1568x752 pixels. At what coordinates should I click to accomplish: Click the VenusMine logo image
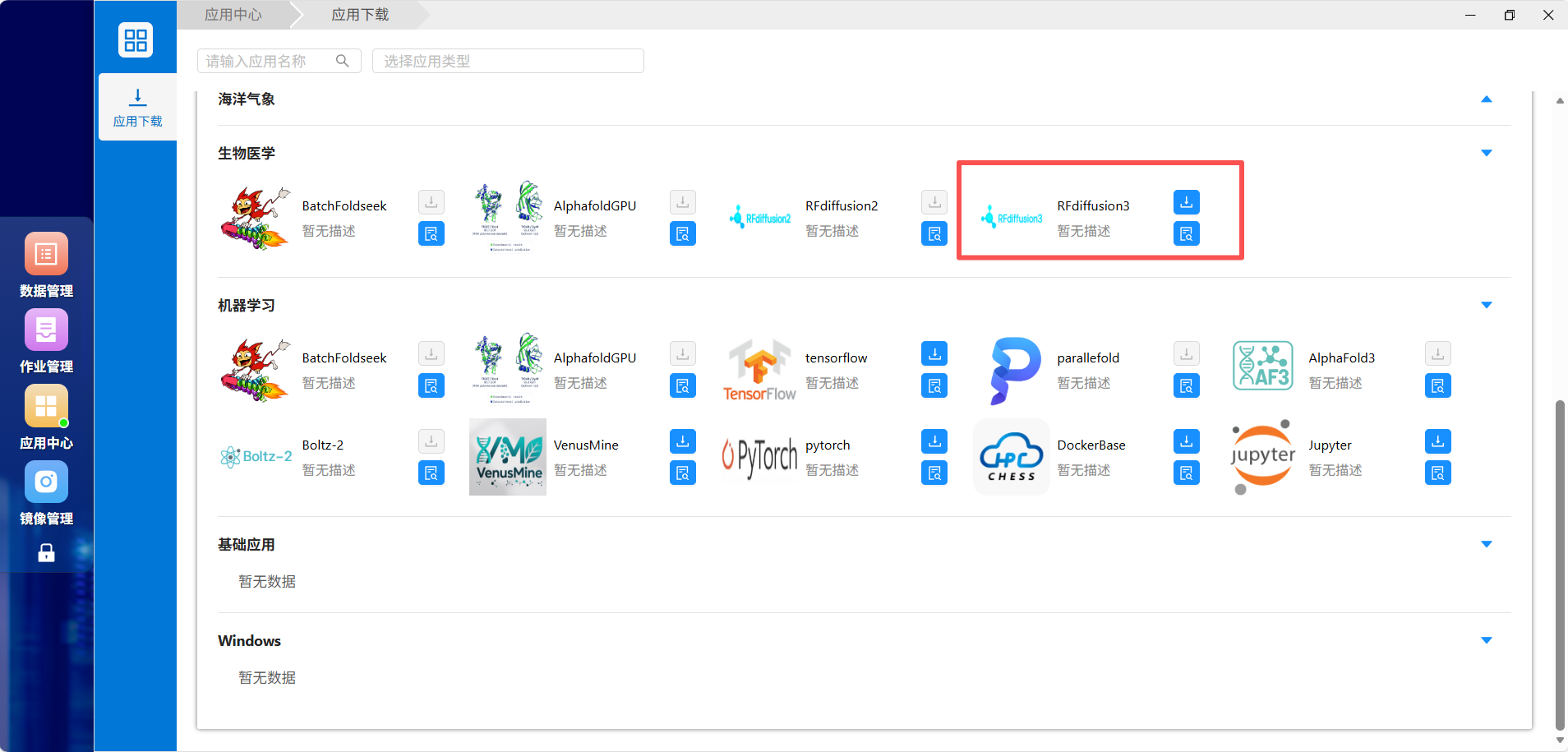[508, 457]
